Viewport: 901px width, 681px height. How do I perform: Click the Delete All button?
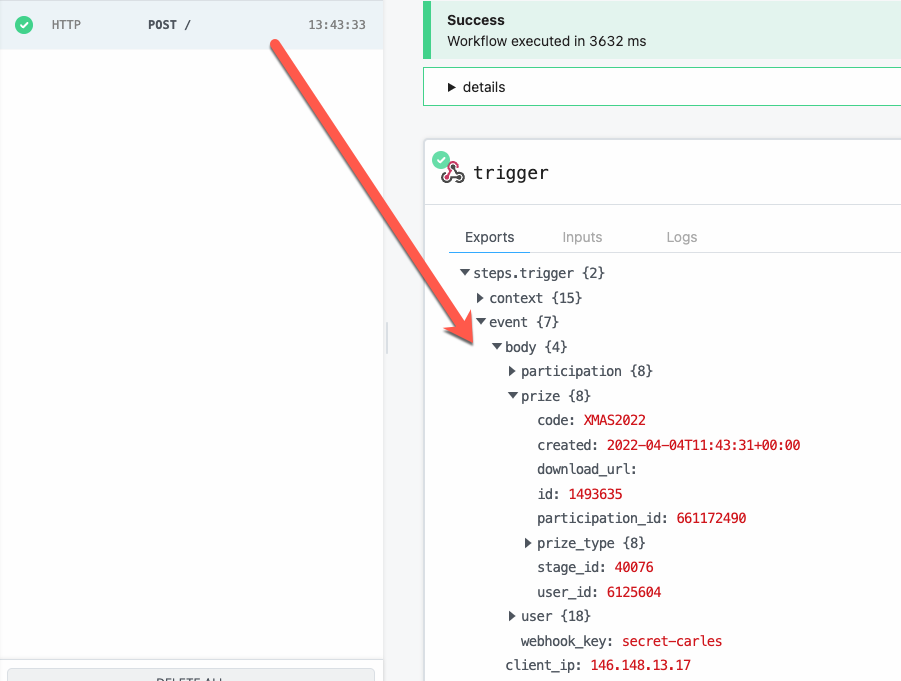click(x=190, y=676)
